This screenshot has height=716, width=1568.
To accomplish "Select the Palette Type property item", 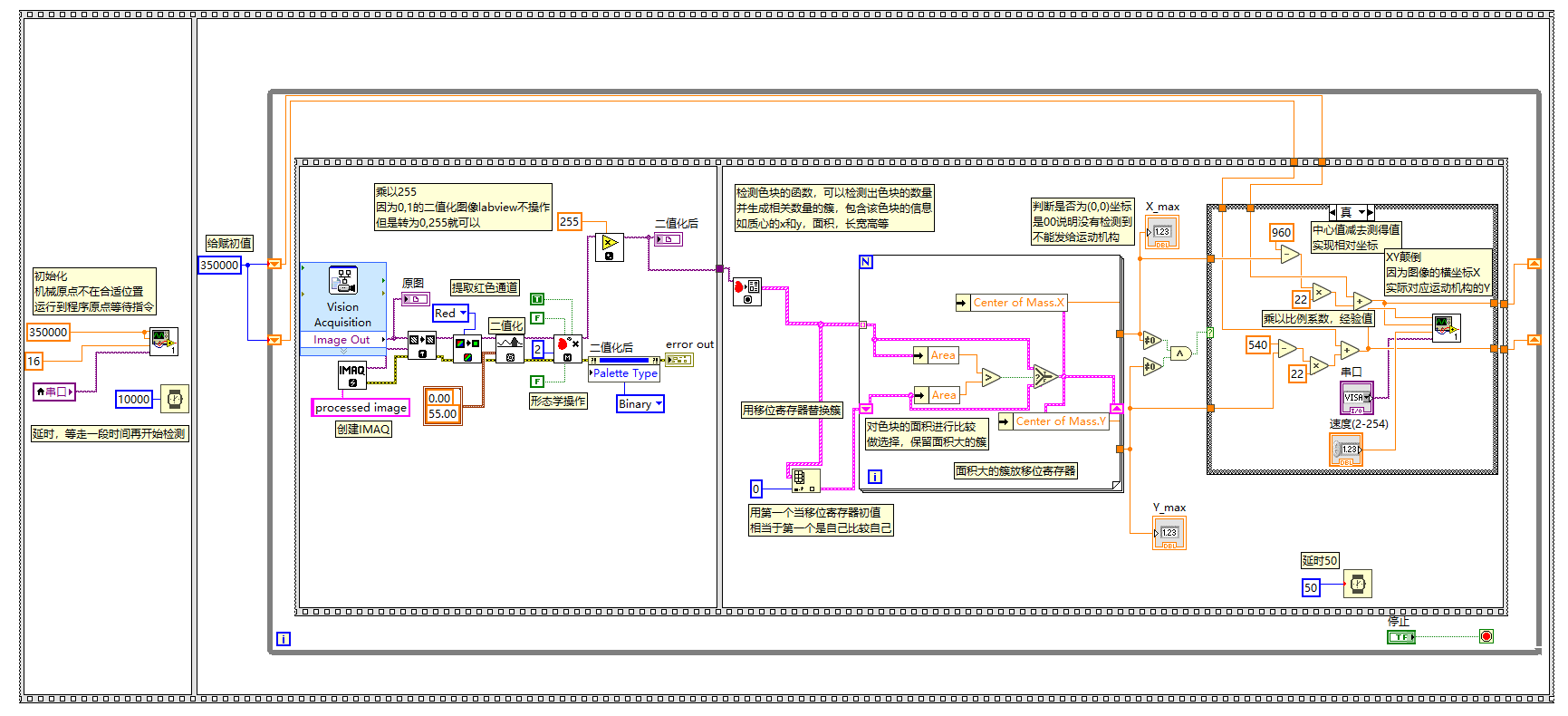I will [x=624, y=373].
